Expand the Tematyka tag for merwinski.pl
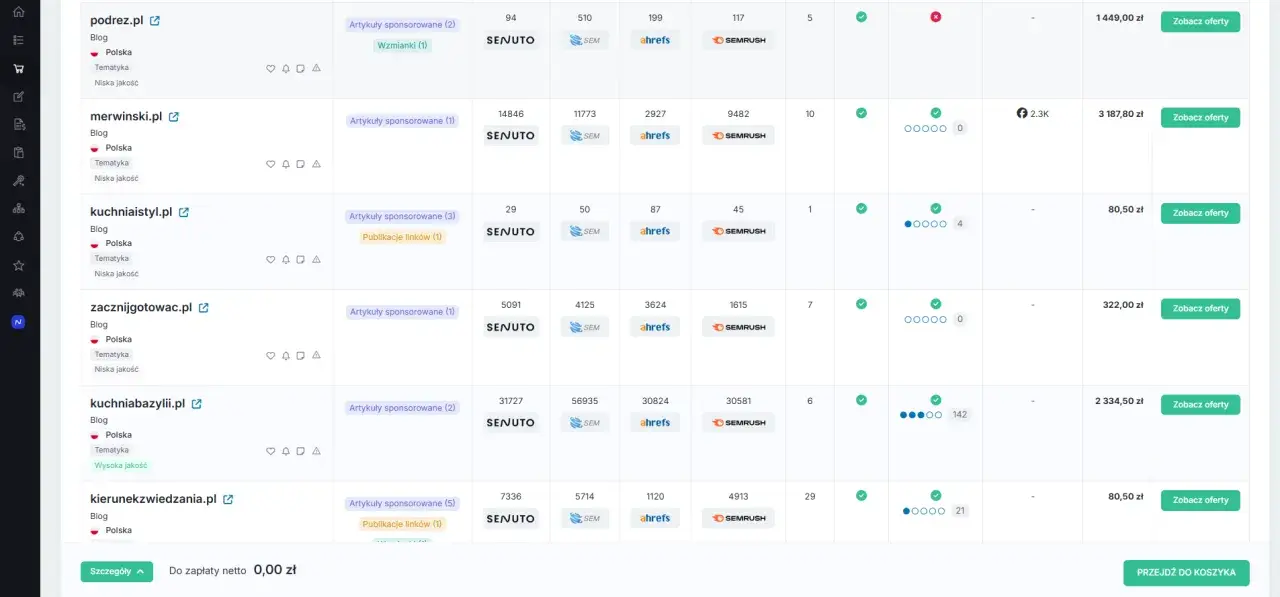Viewport: 1280px width, 597px height. 112,163
